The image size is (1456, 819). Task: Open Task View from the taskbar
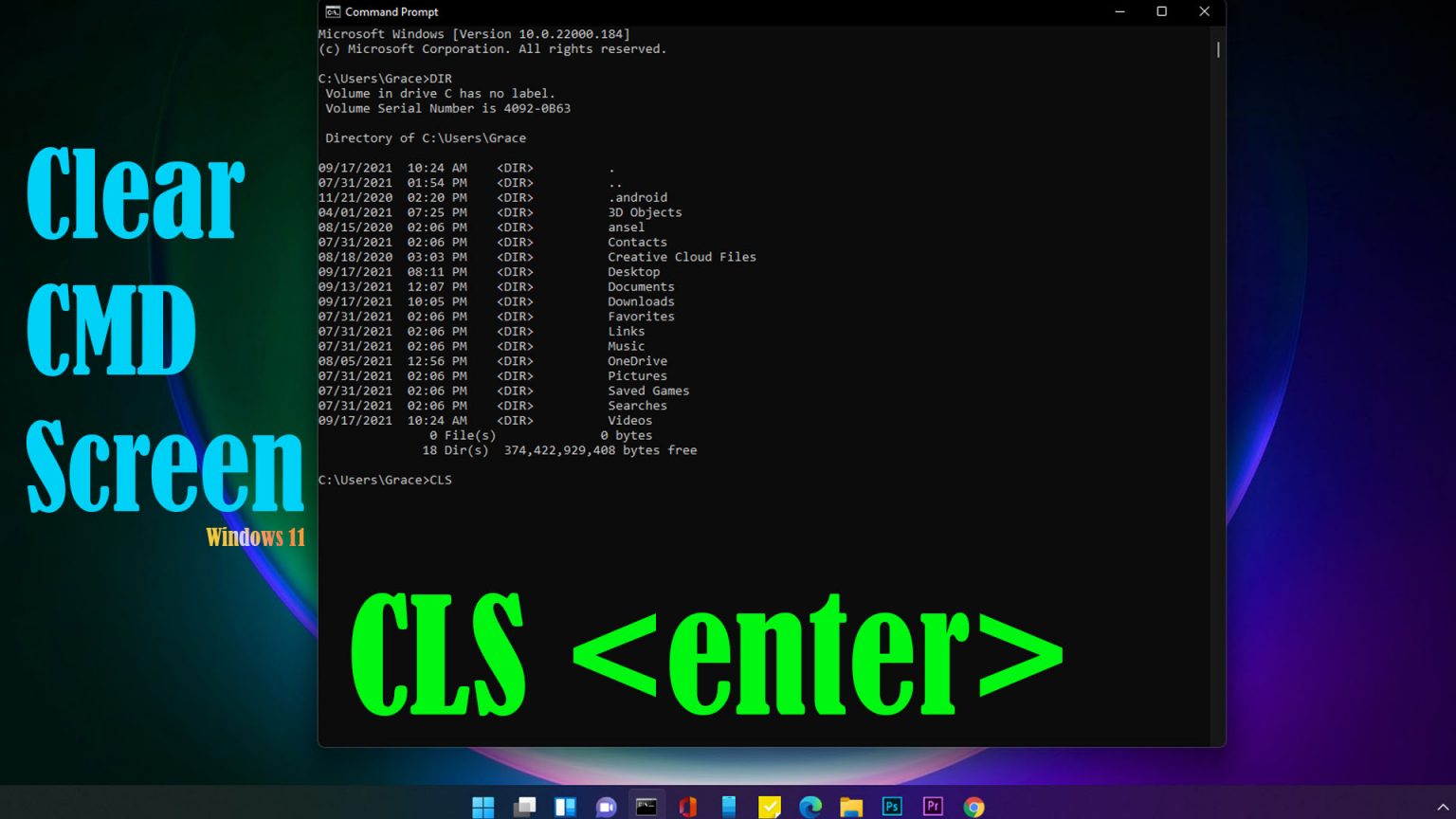point(524,807)
